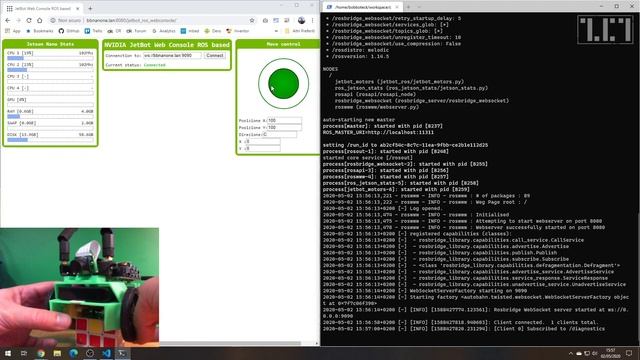Open a new Chrome tab
This screenshot has height=360, width=640.
[x=90, y=8]
